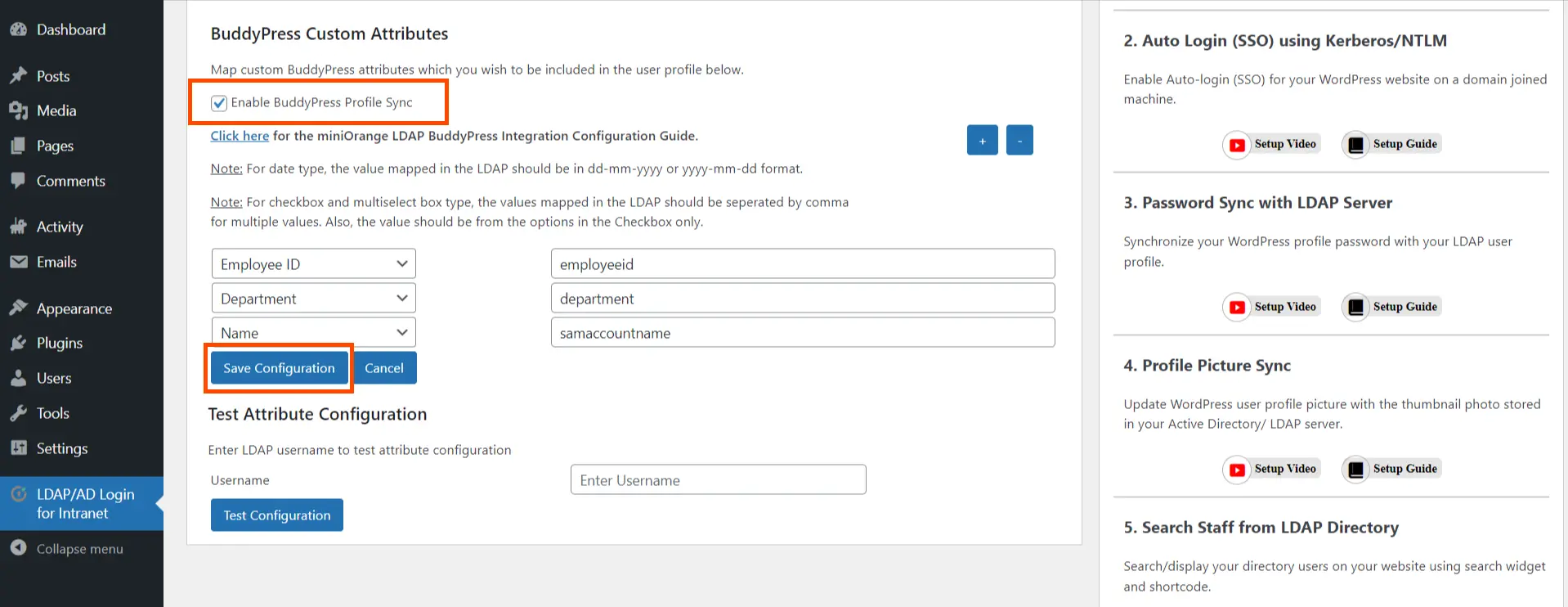The height and width of the screenshot is (607, 1568).
Task: Toggle Enable BuddyPress Profile Sync checkbox
Action: tap(218, 103)
